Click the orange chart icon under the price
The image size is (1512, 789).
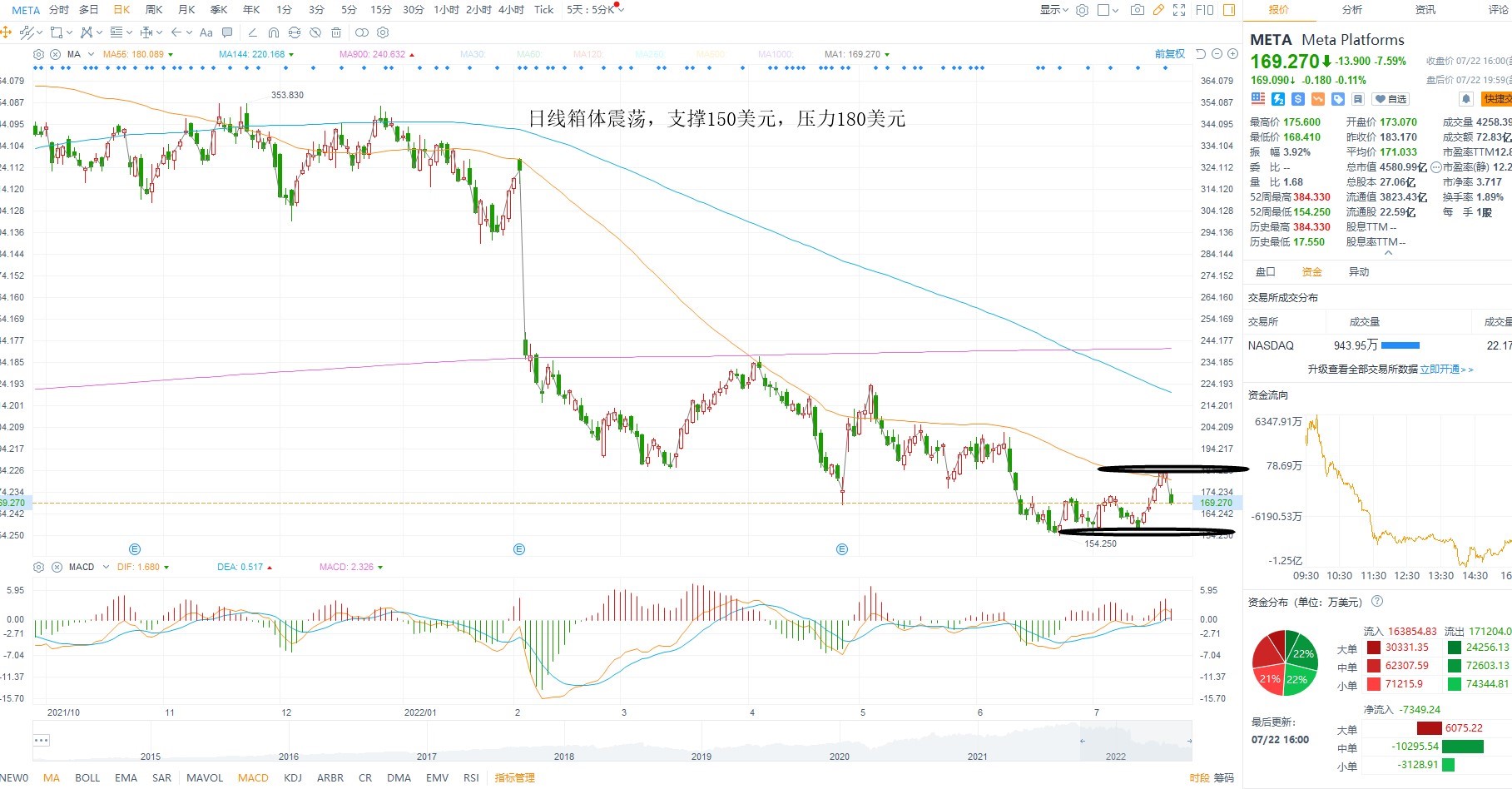click(1318, 99)
